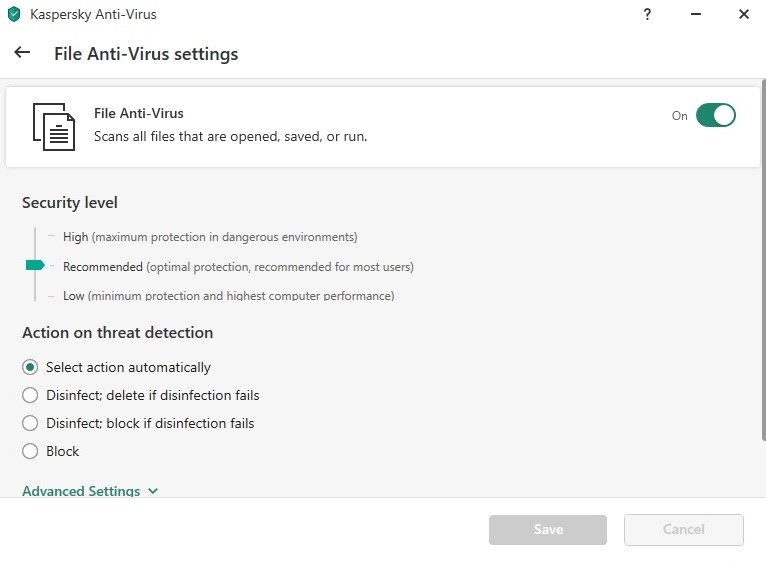The image size is (766, 561).
Task: Toggle File Anti-Virus off switch
Action: point(716,115)
